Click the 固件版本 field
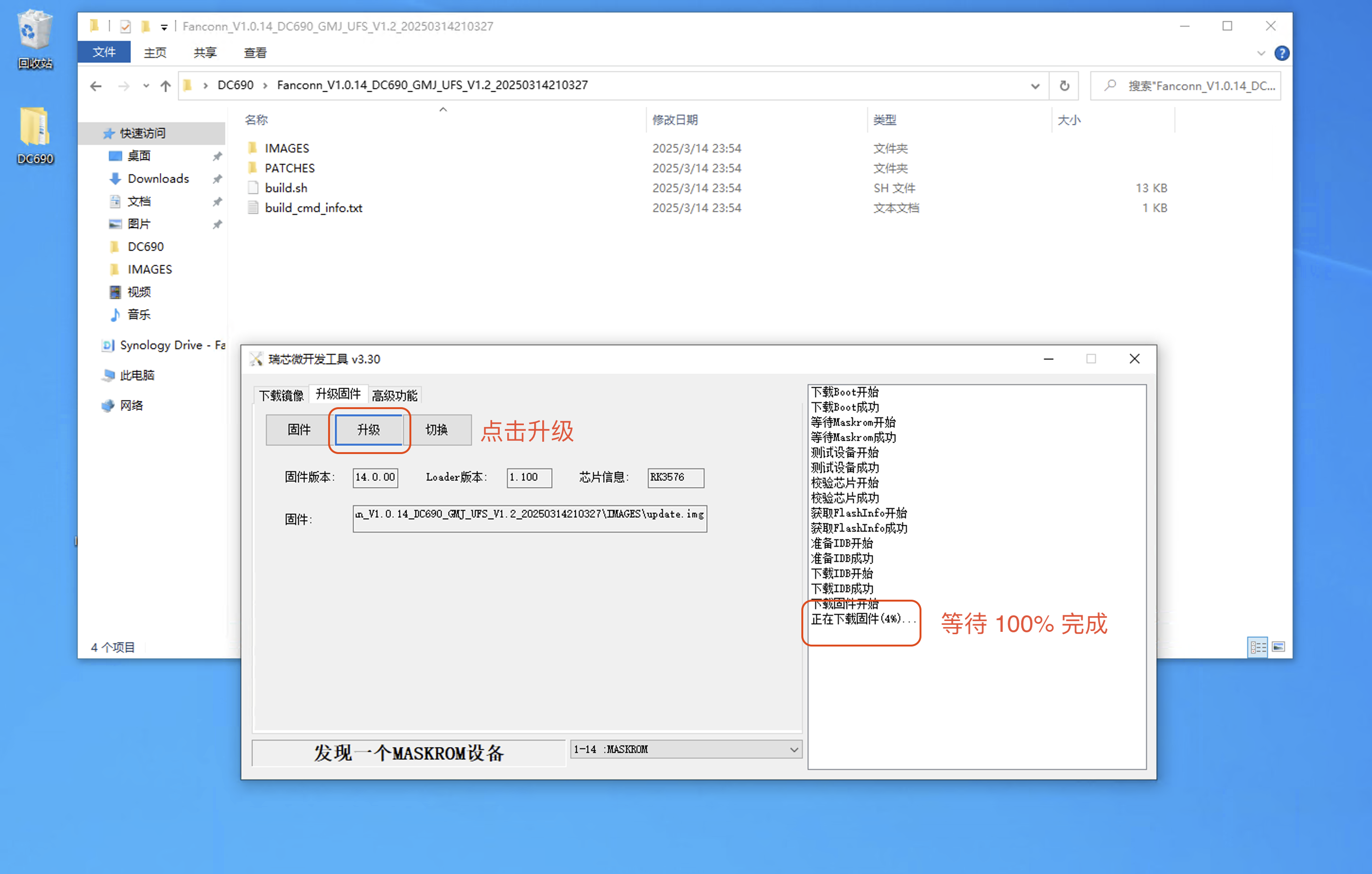Screen dimensions: 1372x874 pos(375,477)
